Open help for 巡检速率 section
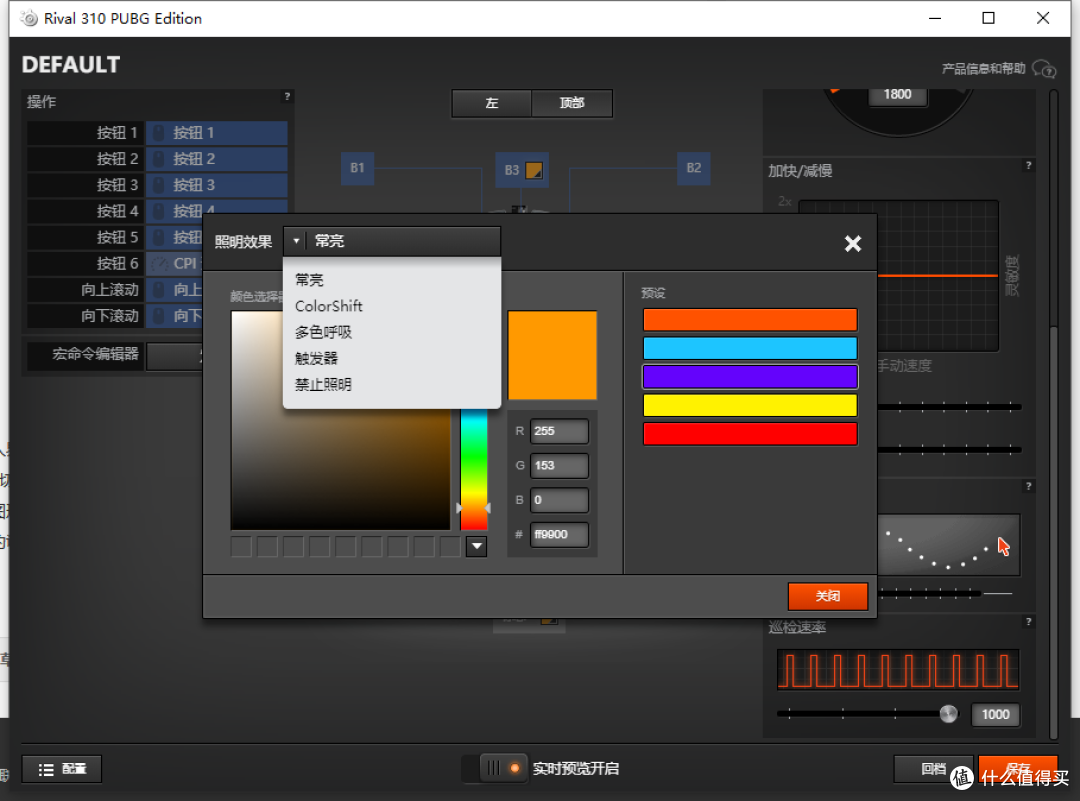 [x=1028, y=621]
